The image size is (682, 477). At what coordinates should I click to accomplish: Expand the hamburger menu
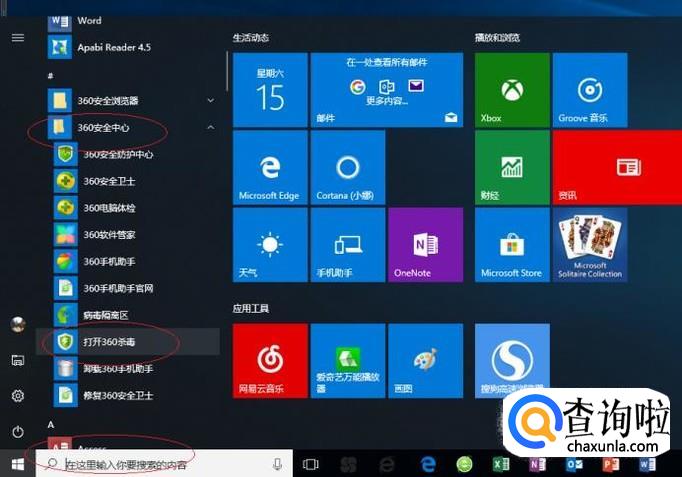18,38
